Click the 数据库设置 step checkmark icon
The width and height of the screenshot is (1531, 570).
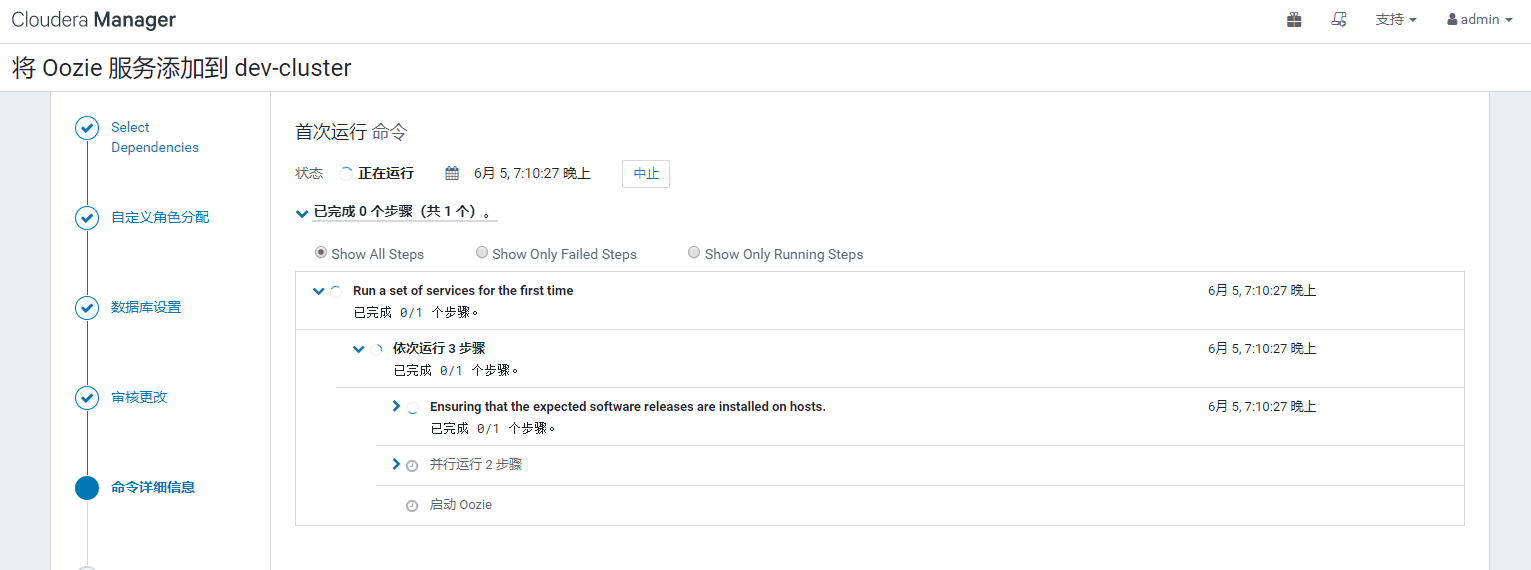pyautogui.click(x=87, y=308)
